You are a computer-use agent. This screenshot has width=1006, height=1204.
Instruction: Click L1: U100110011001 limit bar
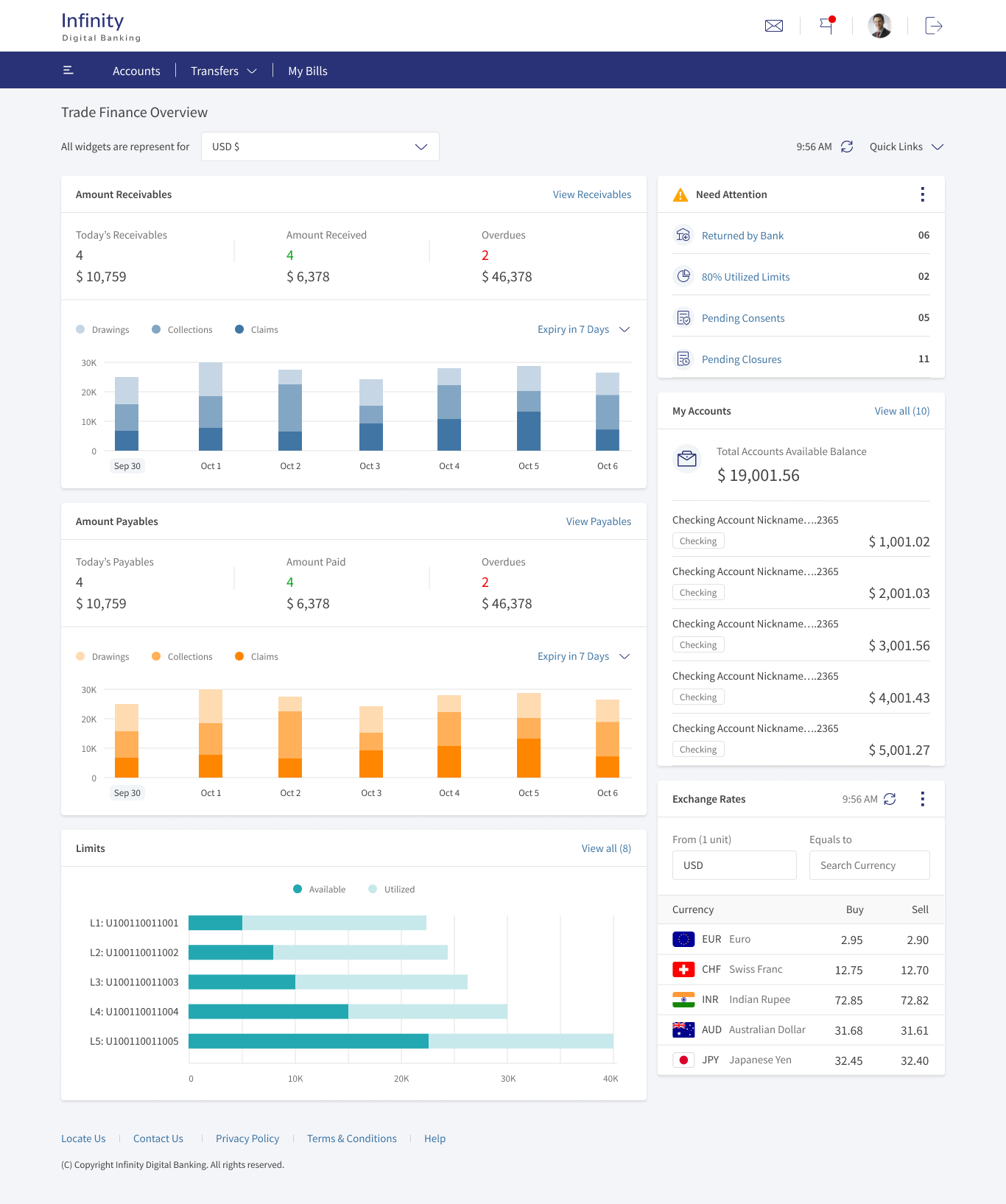pos(307,923)
